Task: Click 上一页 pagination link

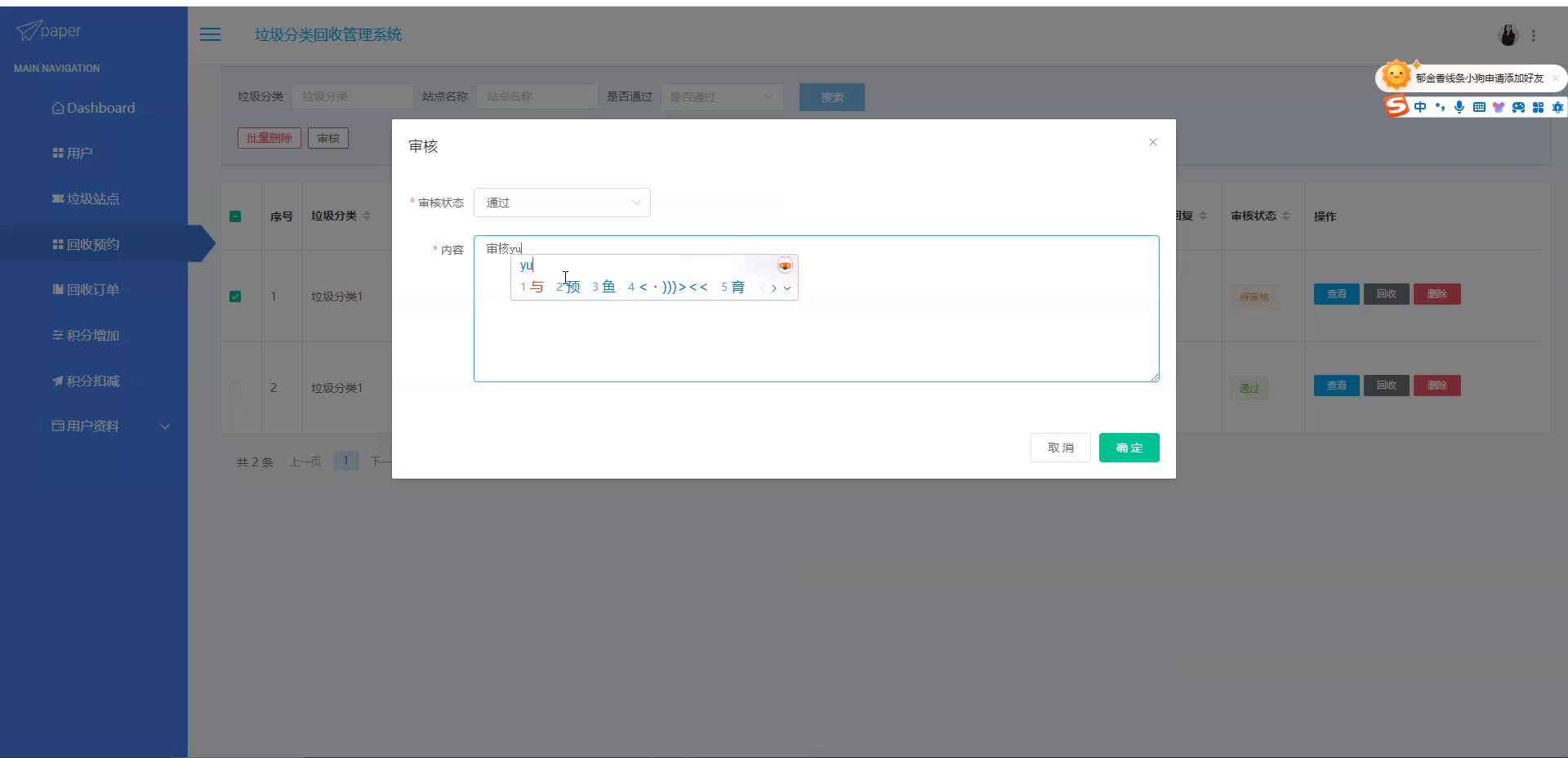Action: point(305,461)
